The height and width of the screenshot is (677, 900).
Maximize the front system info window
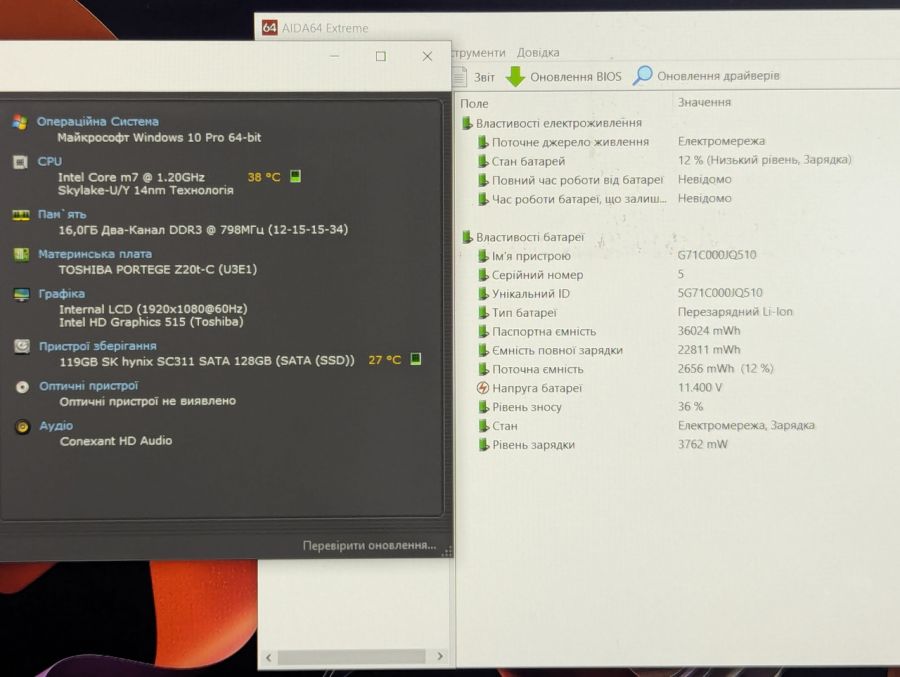pos(381,56)
